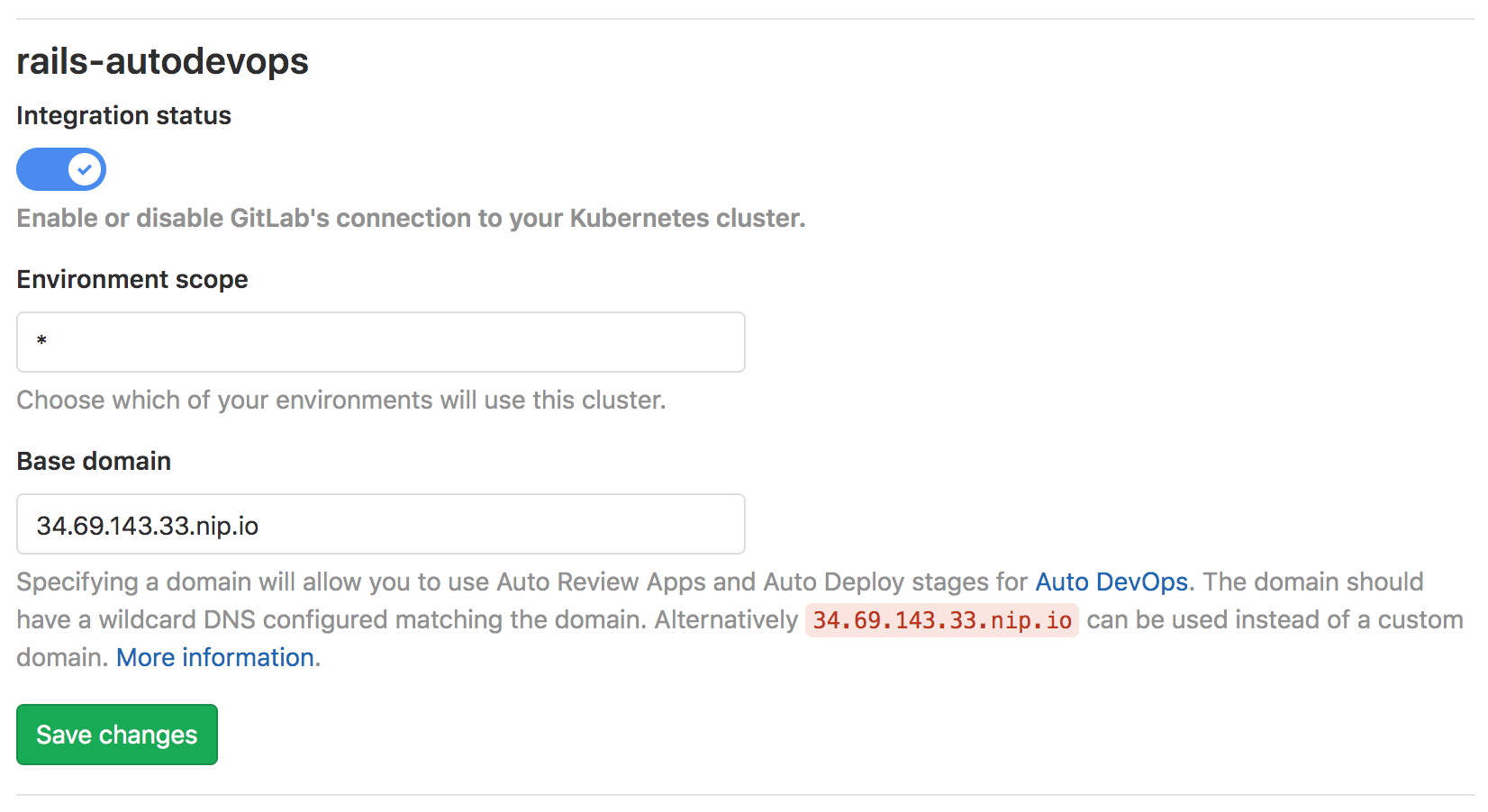1488x812 pixels.
Task: Click the Integration status label
Action: tap(123, 115)
